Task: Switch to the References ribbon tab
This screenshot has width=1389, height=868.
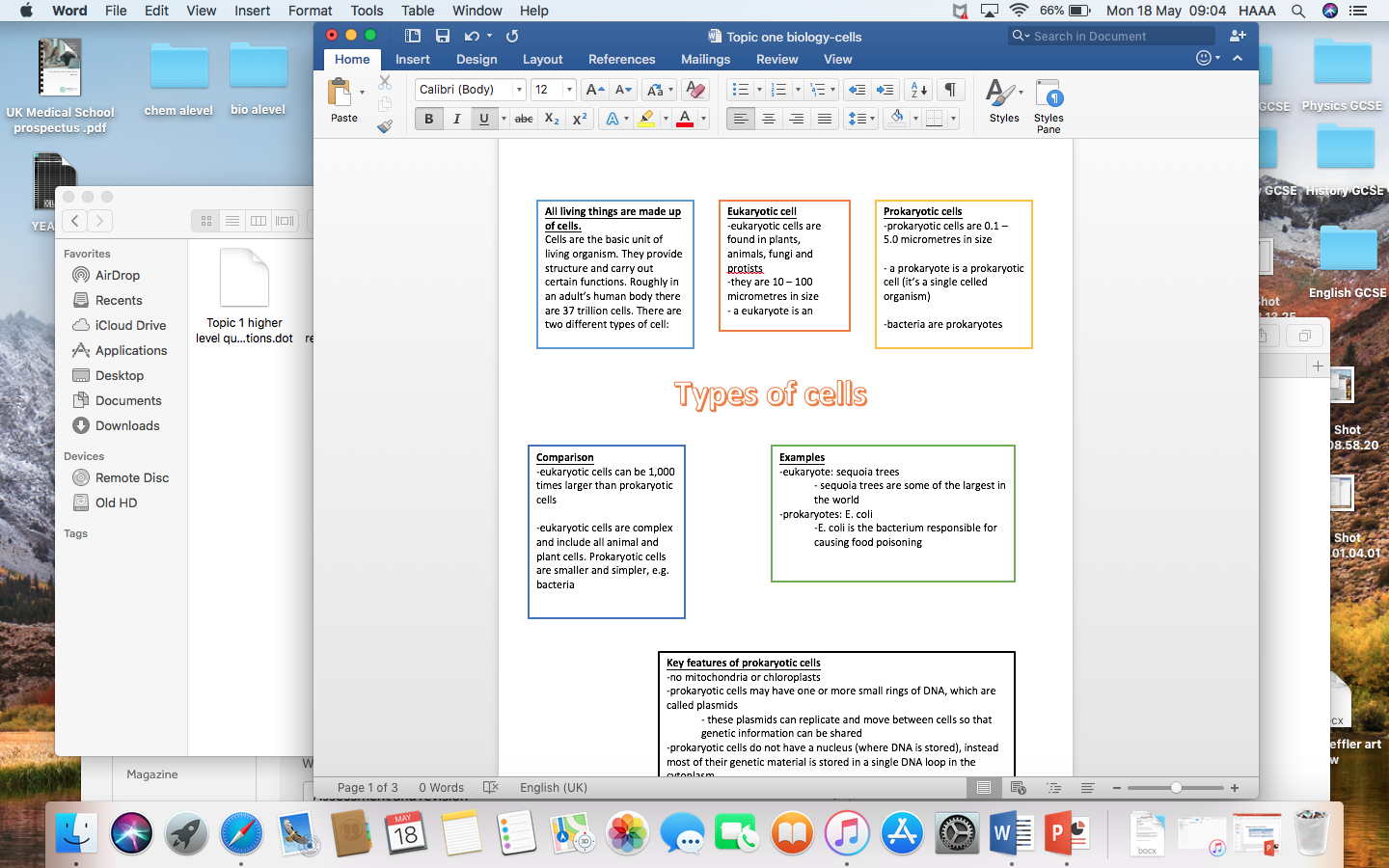Action: point(621,59)
